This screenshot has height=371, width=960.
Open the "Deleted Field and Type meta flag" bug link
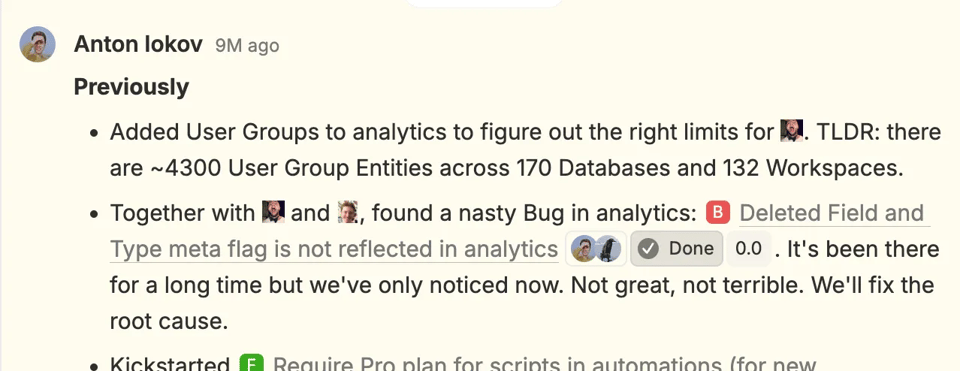coord(520,231)
